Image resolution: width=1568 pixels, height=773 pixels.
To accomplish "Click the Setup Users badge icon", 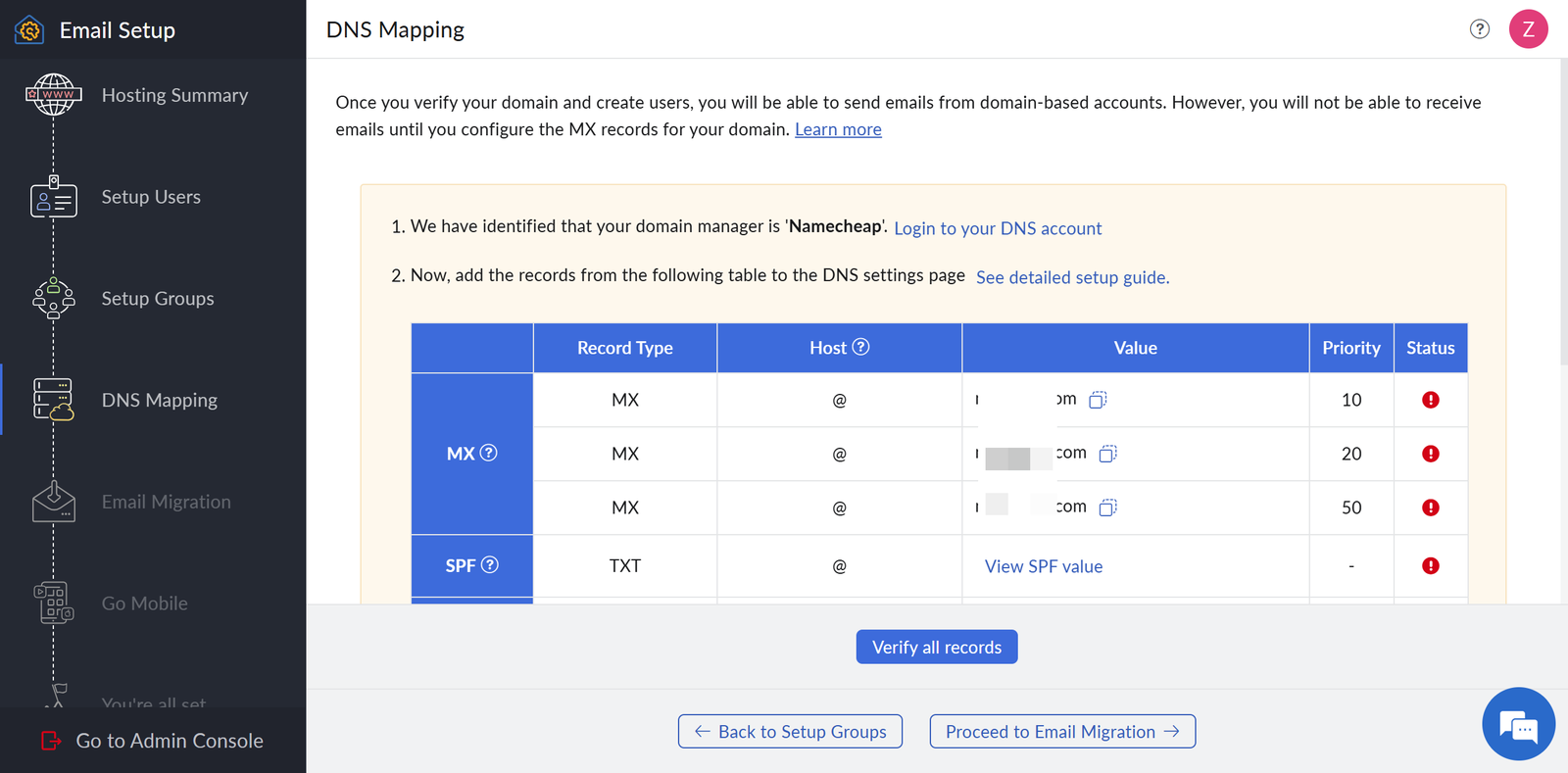I will (54, 197).
